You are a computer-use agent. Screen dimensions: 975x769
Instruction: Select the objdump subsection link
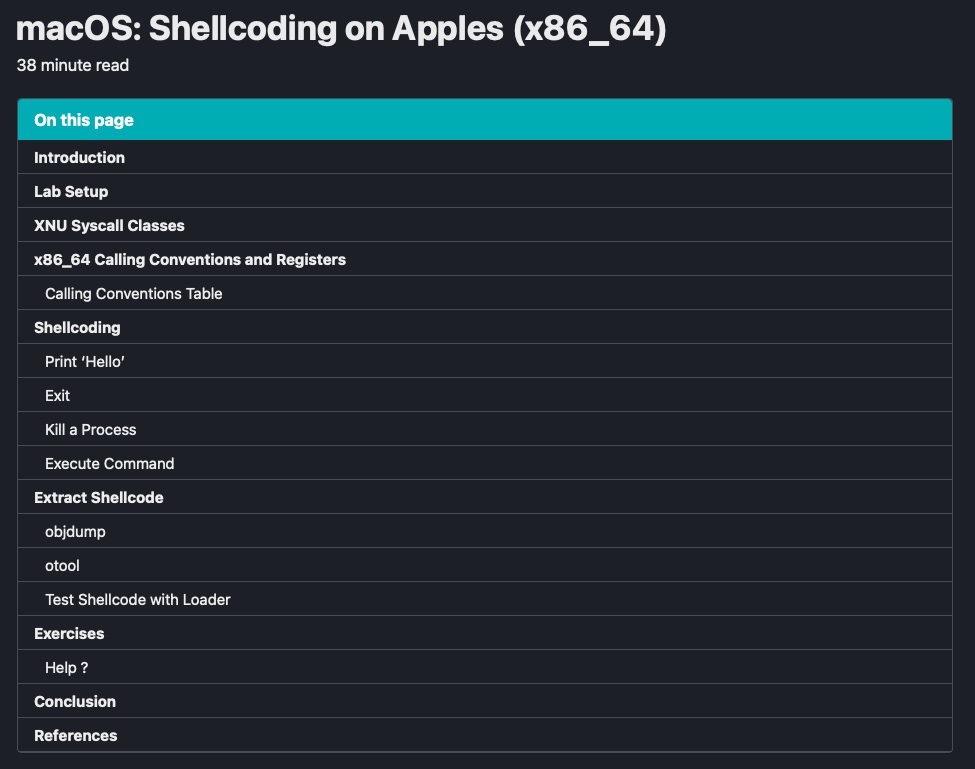tap(484, 532)
